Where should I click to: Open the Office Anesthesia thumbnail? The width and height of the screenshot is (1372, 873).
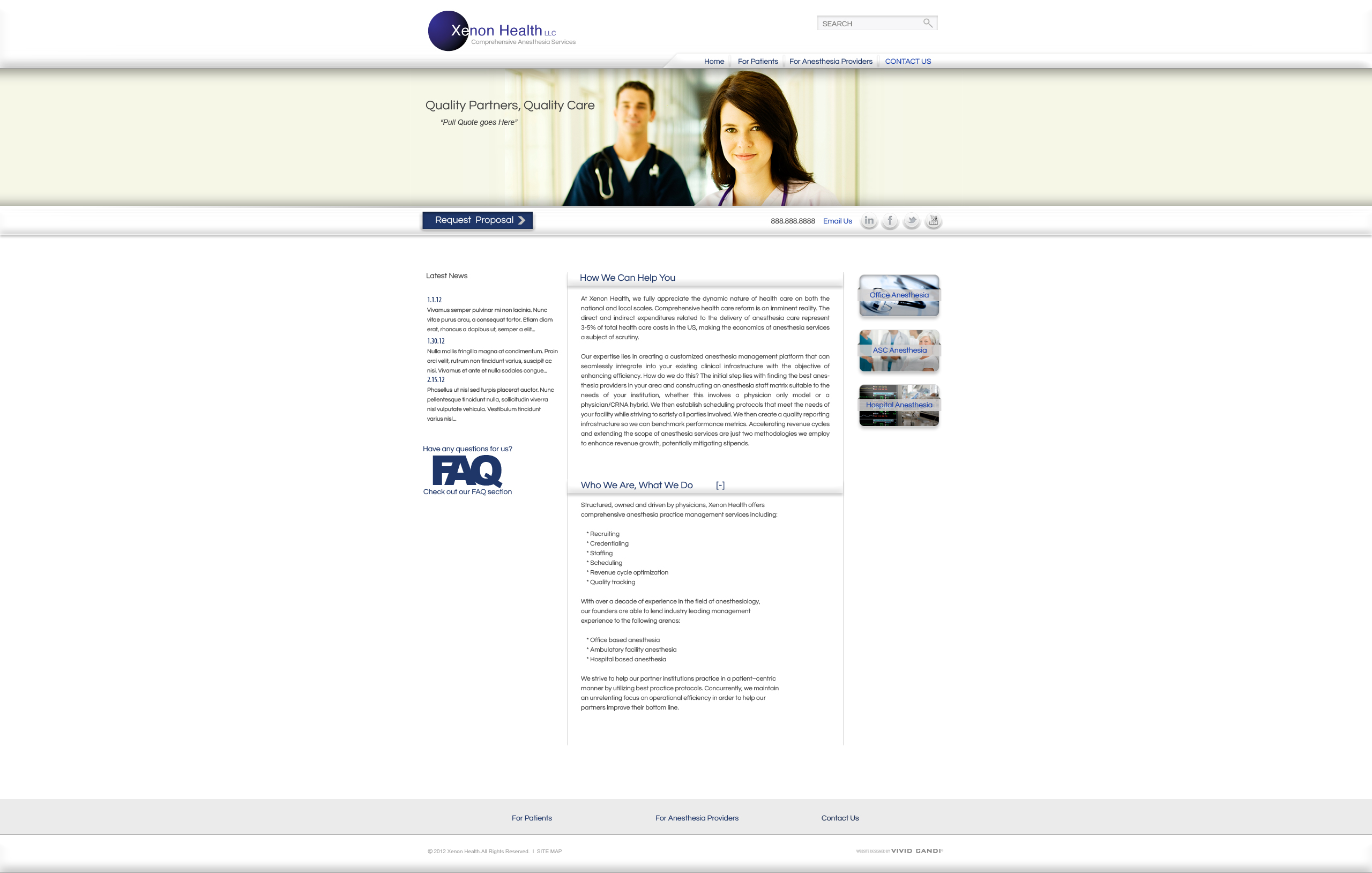pyautogui.click(x=899, y=295)
